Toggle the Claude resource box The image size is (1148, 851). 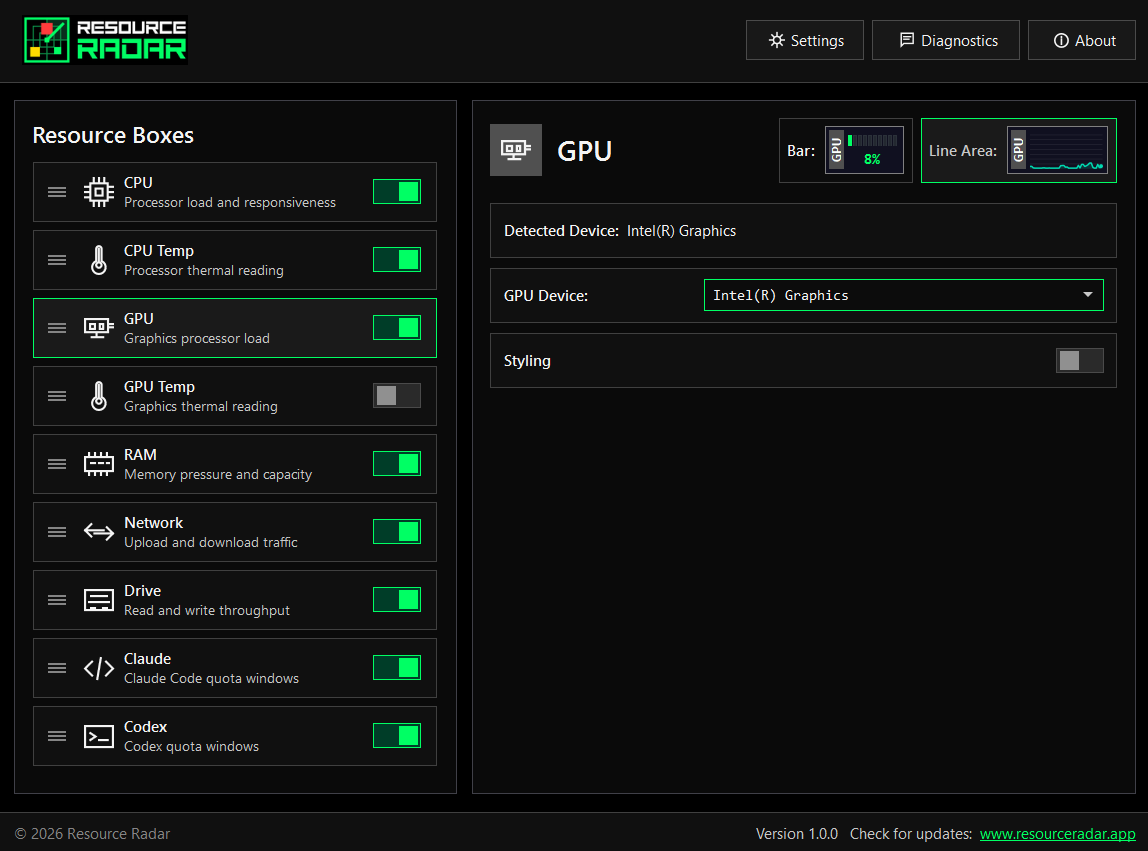pyautogui.click(x=397, y=668)
